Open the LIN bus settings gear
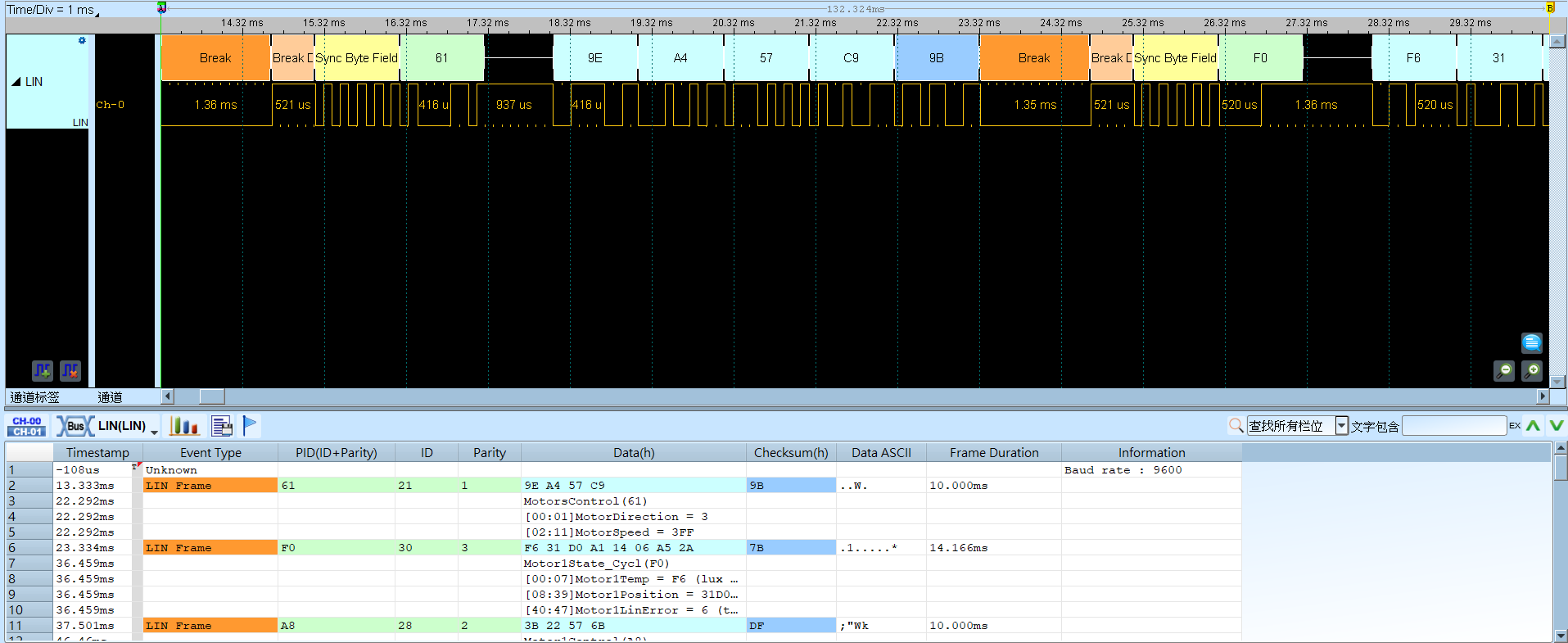This screenshot has width=1568, height=643. (x=82, y=40)
